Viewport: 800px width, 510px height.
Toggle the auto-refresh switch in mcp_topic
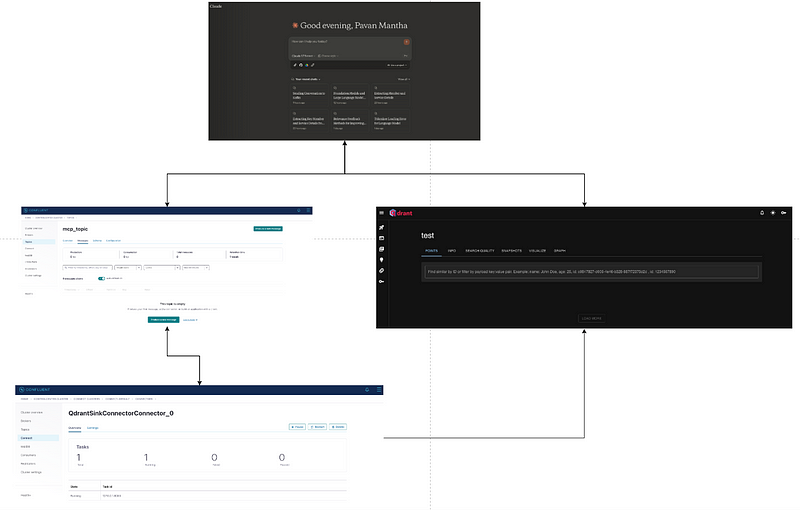coord(103,279)
